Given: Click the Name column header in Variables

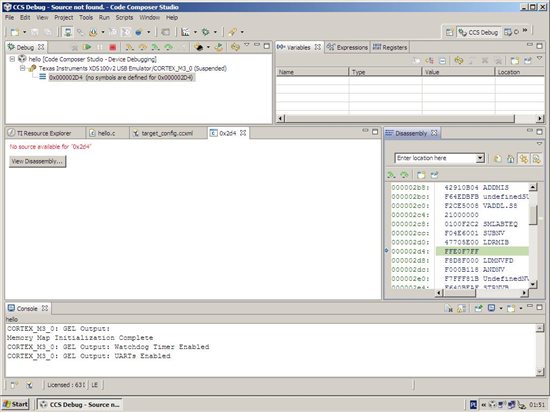Looking at the screenshot, I should [312, 72].
